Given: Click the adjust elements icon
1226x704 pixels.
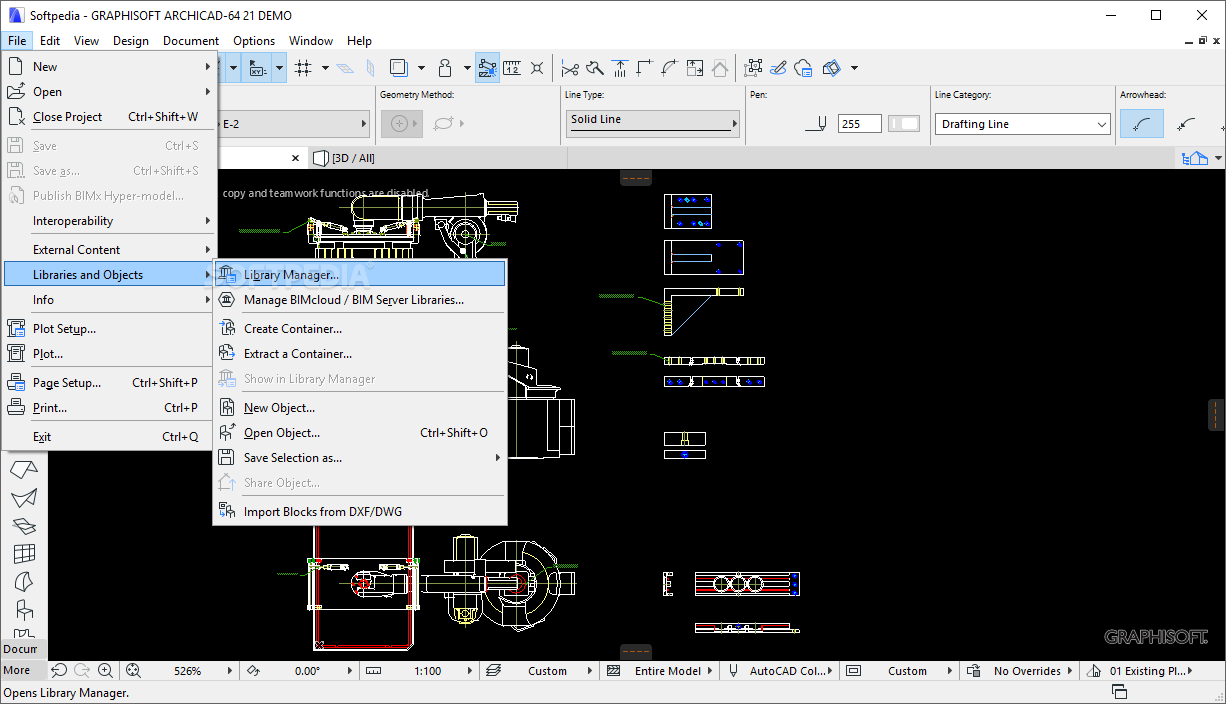Looking at the screenshot, I should coord(620,68).
